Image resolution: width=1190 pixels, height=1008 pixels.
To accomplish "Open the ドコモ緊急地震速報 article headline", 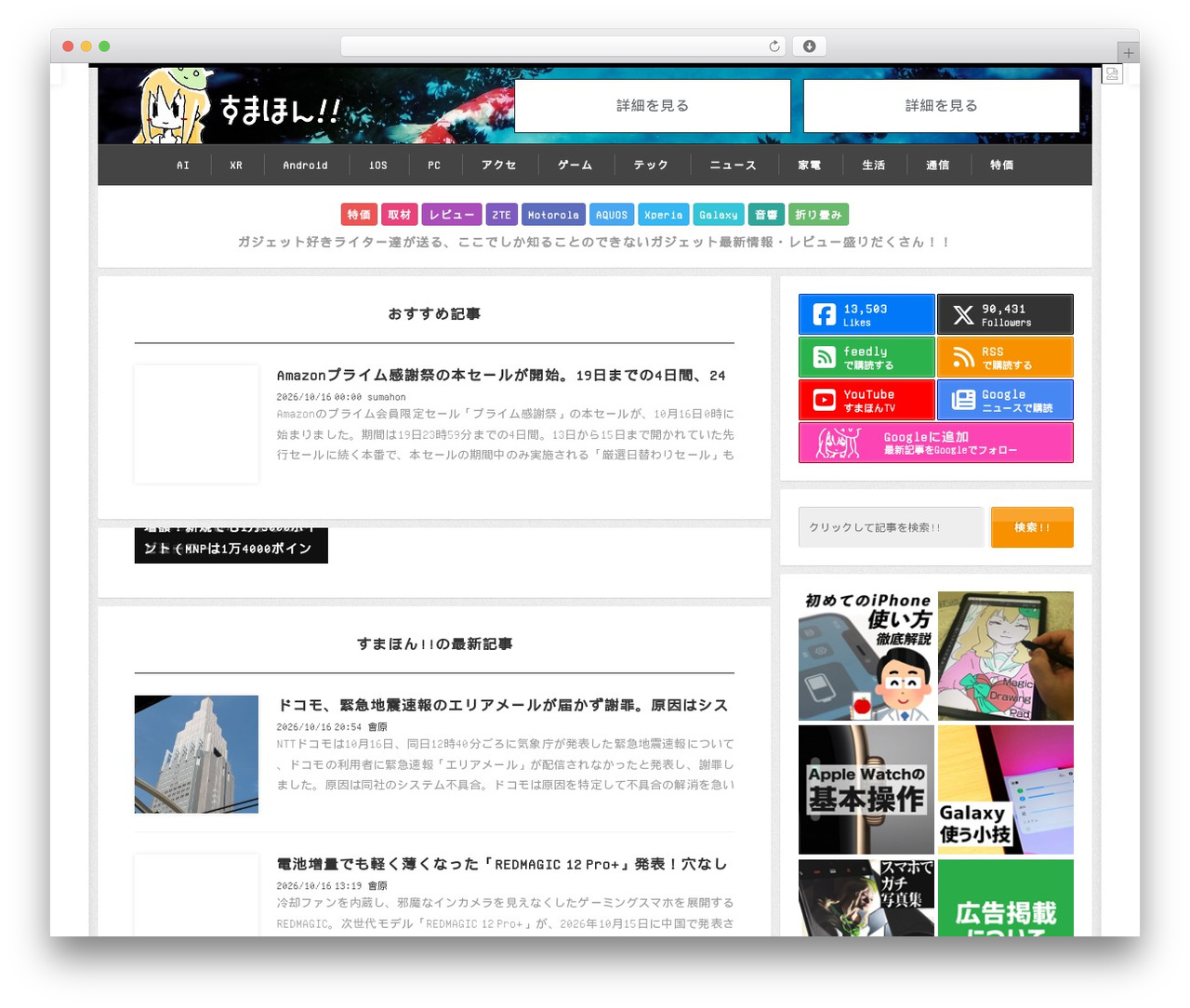I will [503, 706].
